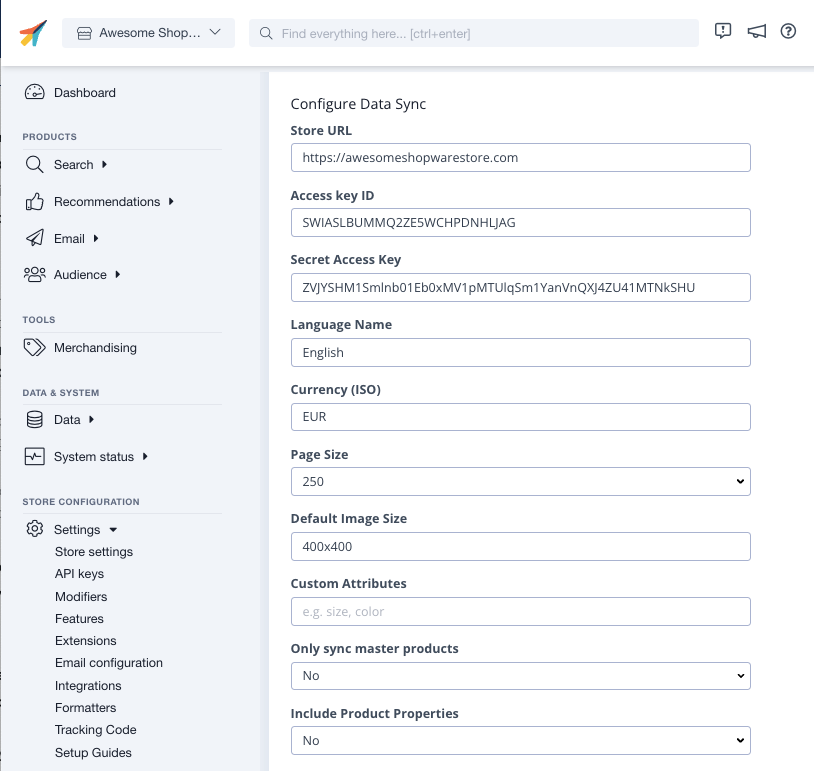Expand the System status menu
The image size is (814, 771).
tap(94, 457)
